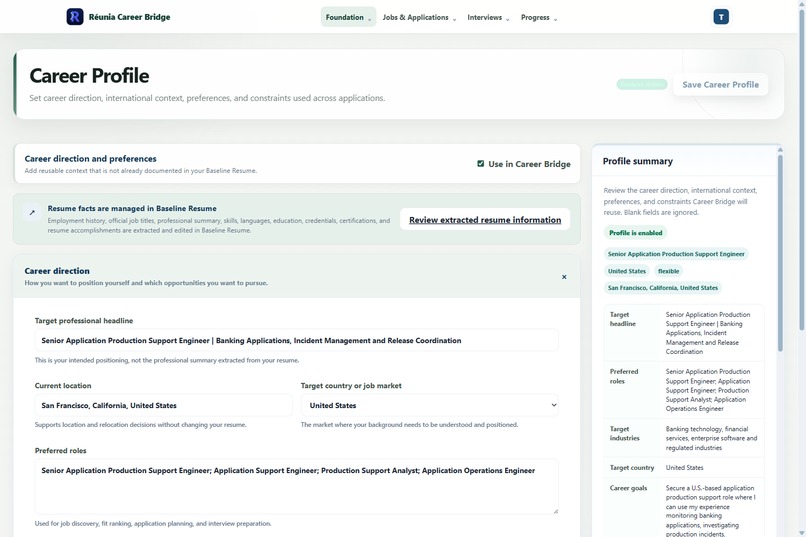Viewport: 806px width, 537px height.
Task: Click the Save Career Profile button
Action: [x=720, y=85]
